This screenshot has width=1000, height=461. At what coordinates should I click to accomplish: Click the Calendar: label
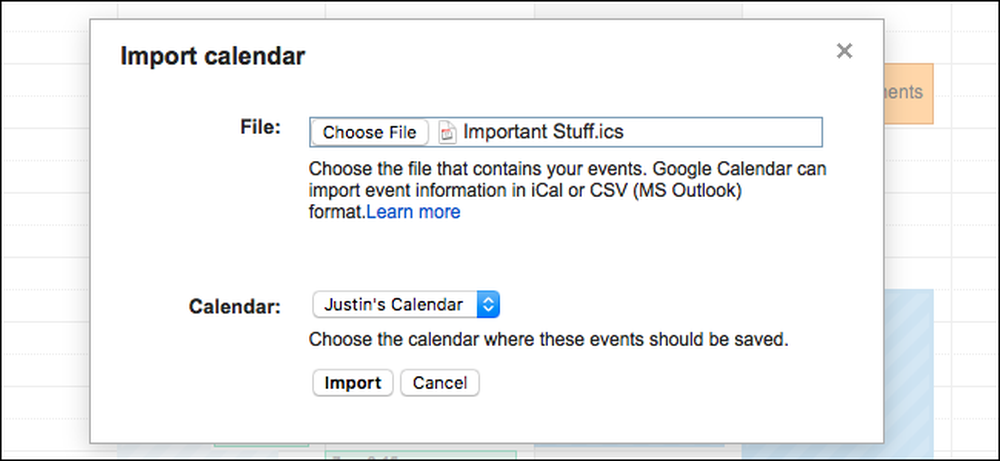[x=235, y=307]
